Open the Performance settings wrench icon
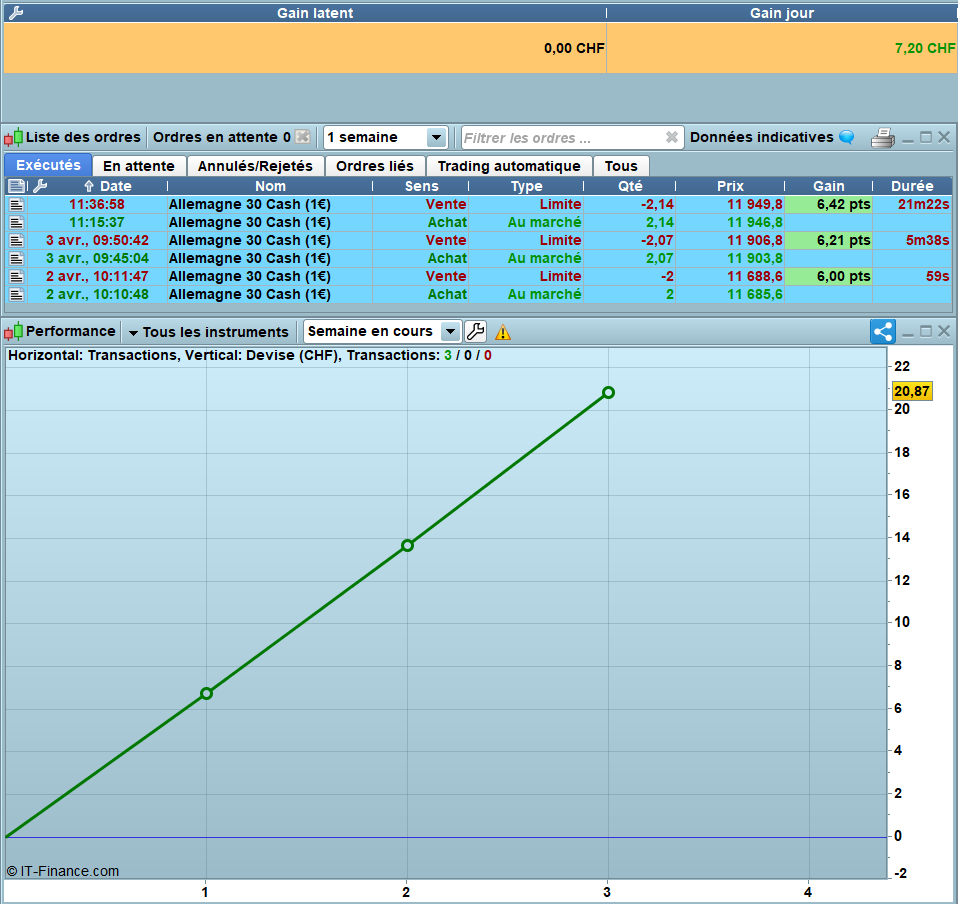Image resolution: width=958 pixels, height=904 pixels. click(476, 332)
